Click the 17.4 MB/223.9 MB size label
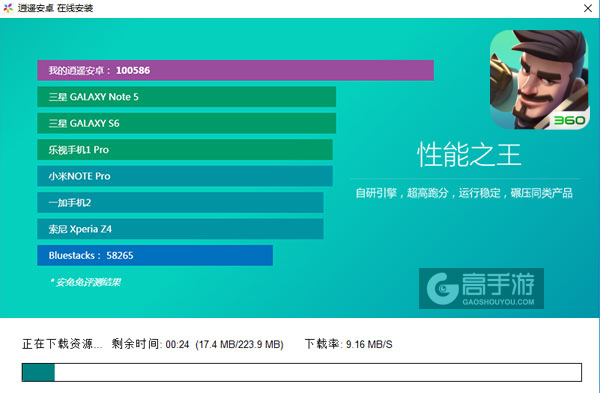600x393 pixels. coord(240,344)
